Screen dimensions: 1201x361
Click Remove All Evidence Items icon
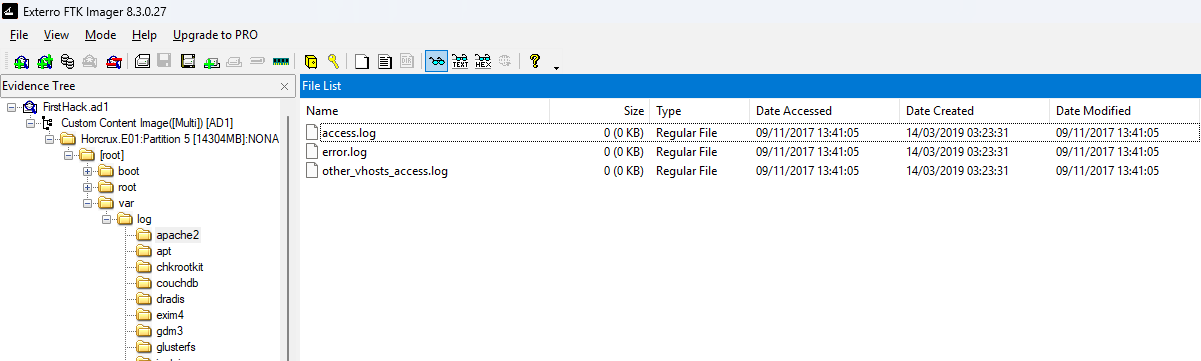[114, 61]
